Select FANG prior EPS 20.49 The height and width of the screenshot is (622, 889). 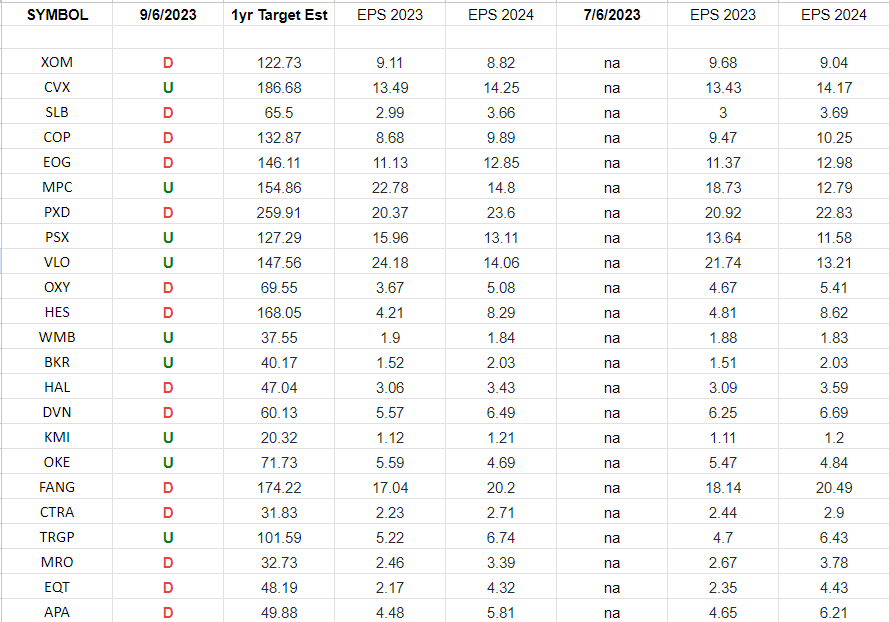pos(833,487)
